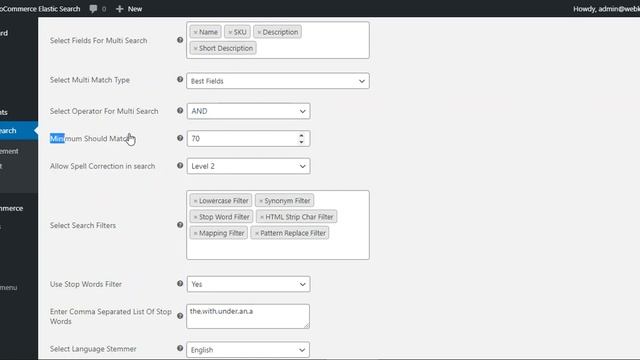
Task: Open the WooCommerce Elastic Search site link
Action: tap(40, 9)
